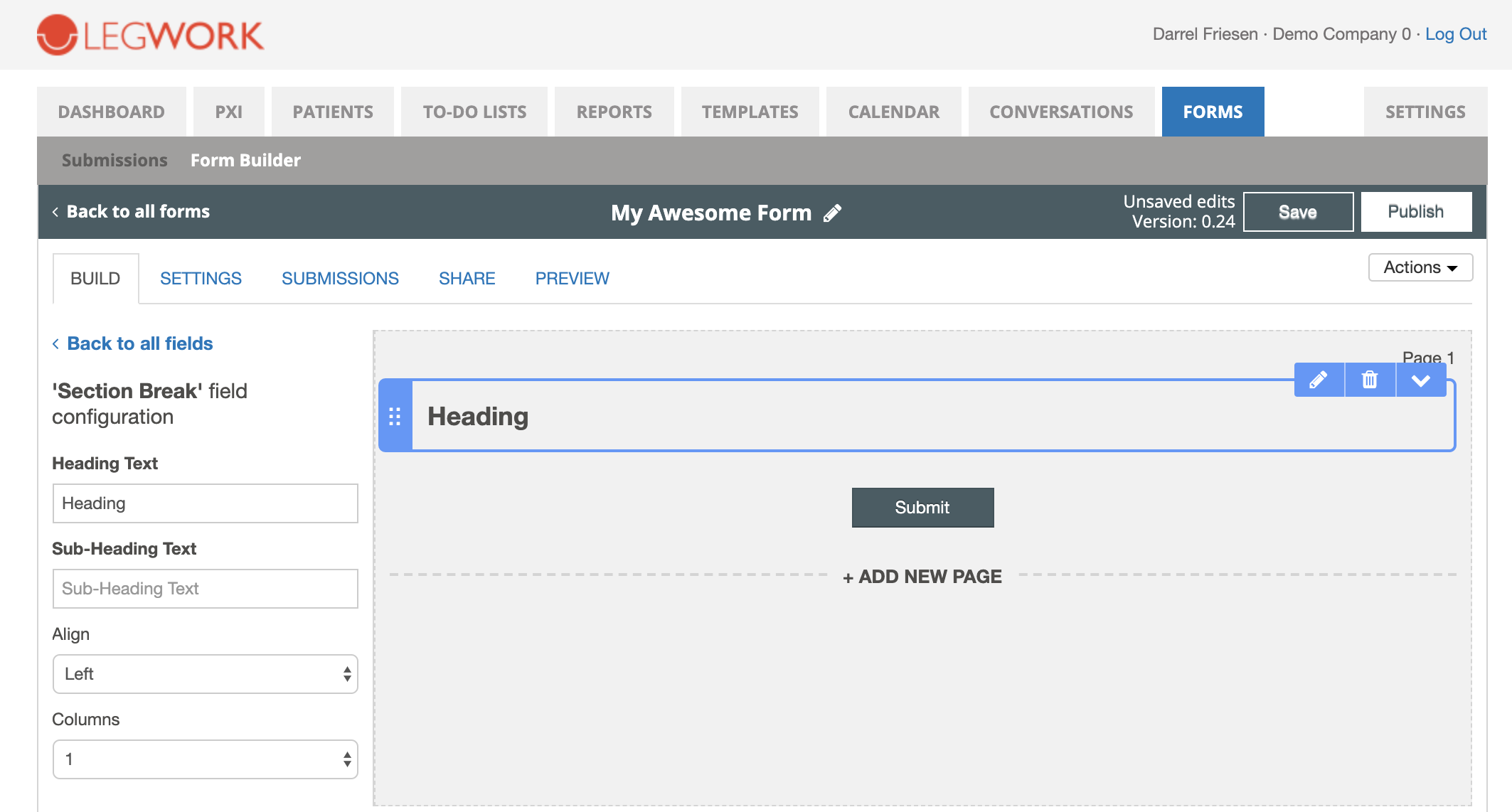Viewport: 1512px width, 812px height.
Task: Switch to the SETTINGS form tab
Action: (x=201, y=279)
